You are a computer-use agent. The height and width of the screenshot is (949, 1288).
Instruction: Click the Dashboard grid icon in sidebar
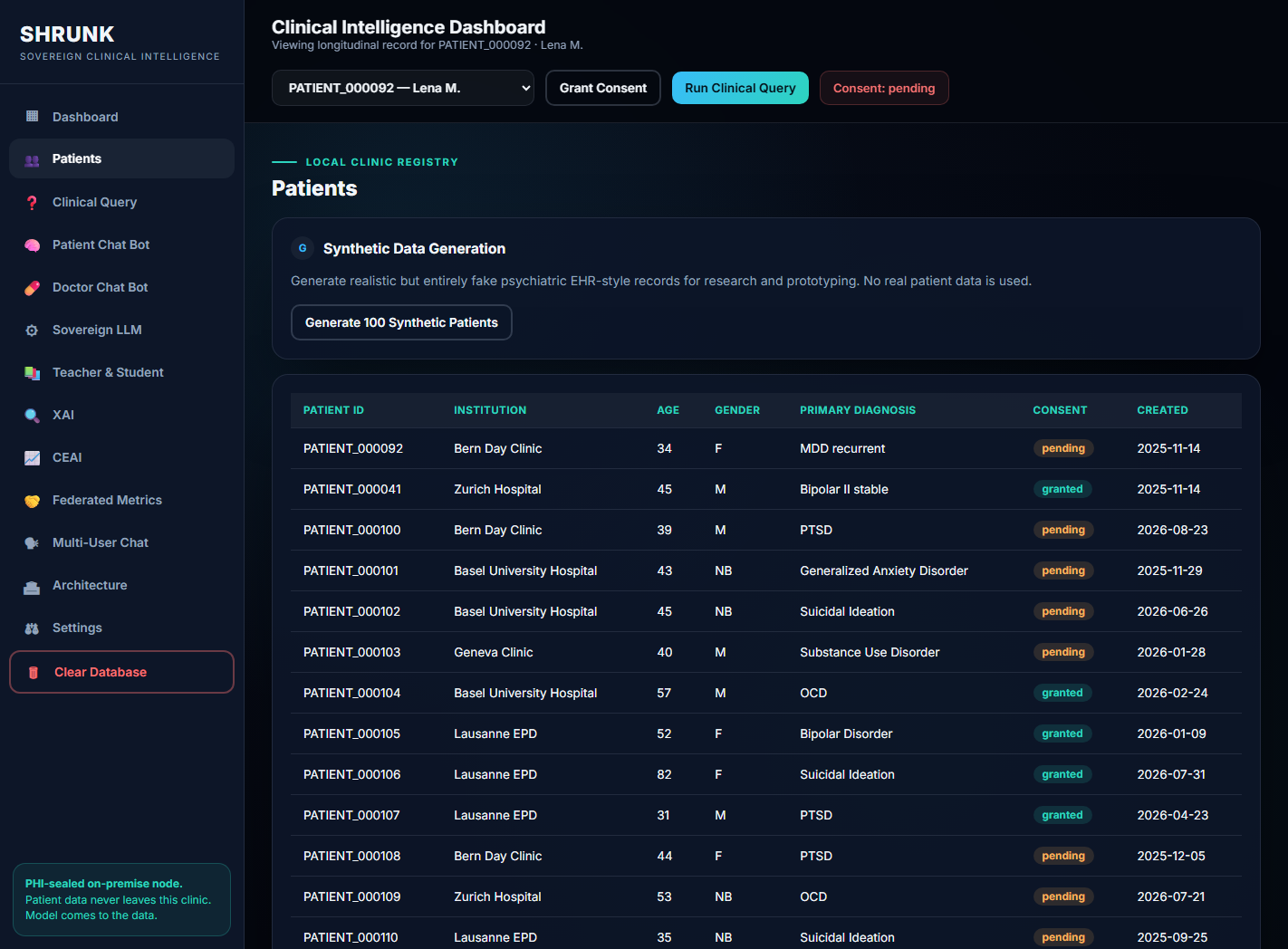[33, 116]
